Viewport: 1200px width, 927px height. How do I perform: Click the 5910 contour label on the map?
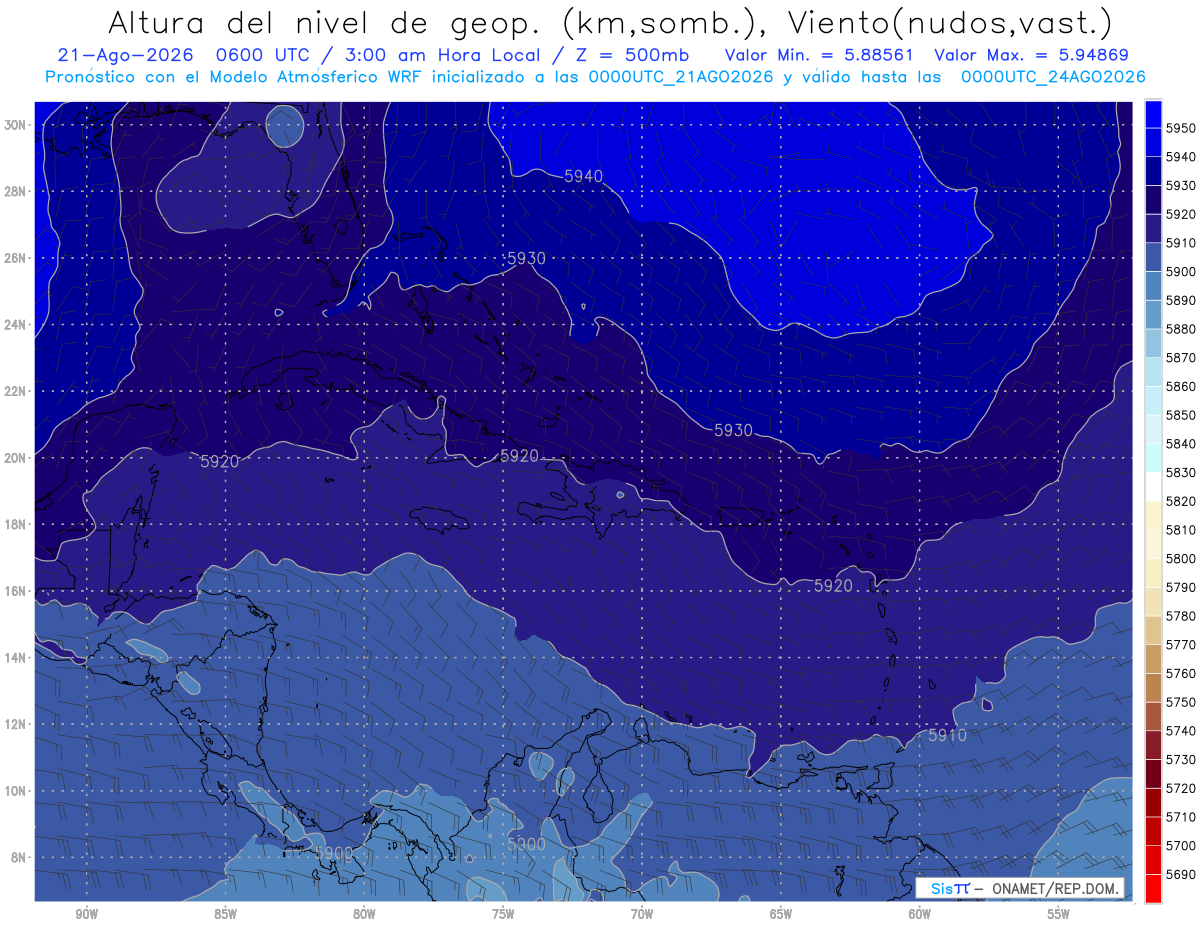click(x=947, y=735)
